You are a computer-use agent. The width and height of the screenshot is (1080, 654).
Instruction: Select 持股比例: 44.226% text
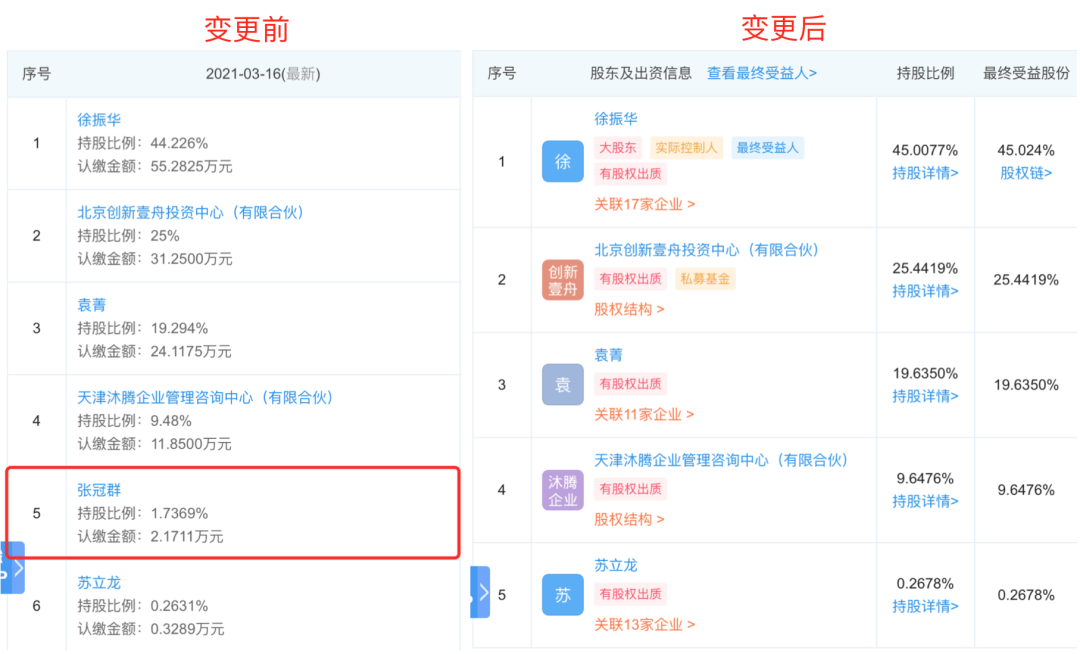point(143,143)
